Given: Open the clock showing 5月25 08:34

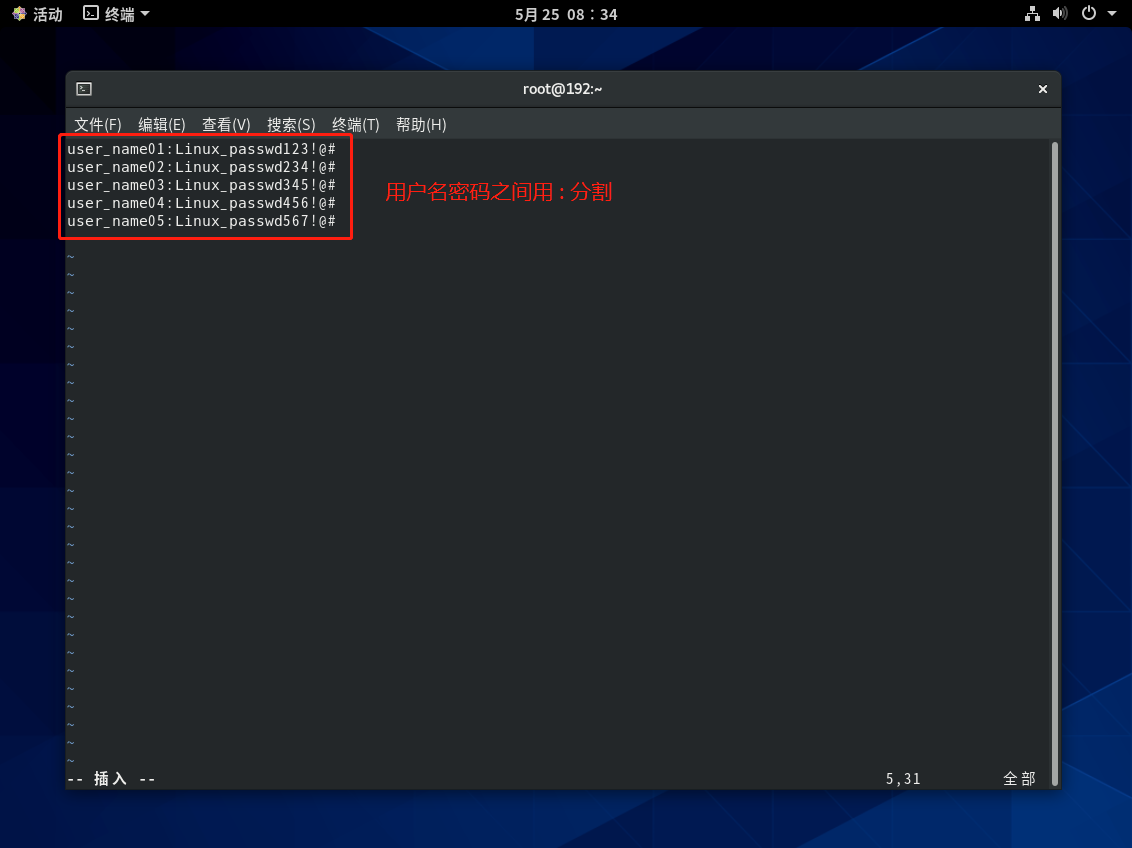Looking at the screenshot, I should click(566, 14).
